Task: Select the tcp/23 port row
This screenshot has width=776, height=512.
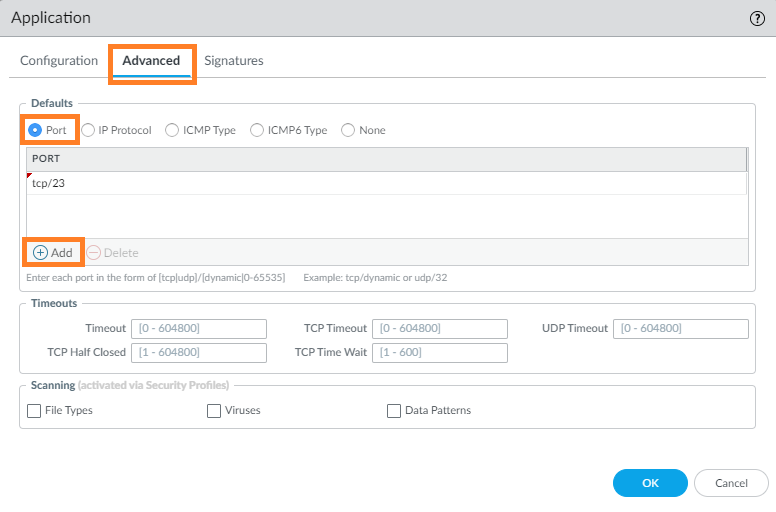Action: pyautogui.click(x=386, y=183)
